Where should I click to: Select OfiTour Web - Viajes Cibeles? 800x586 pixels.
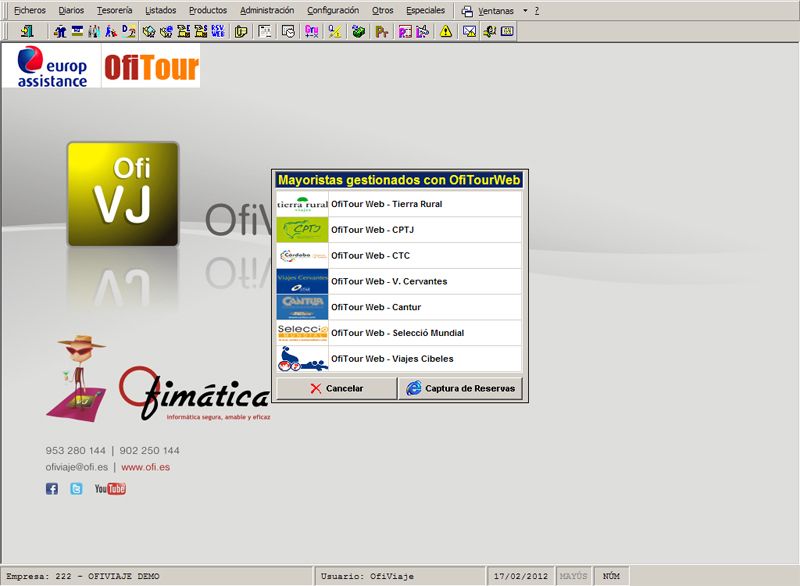[399, 359]
